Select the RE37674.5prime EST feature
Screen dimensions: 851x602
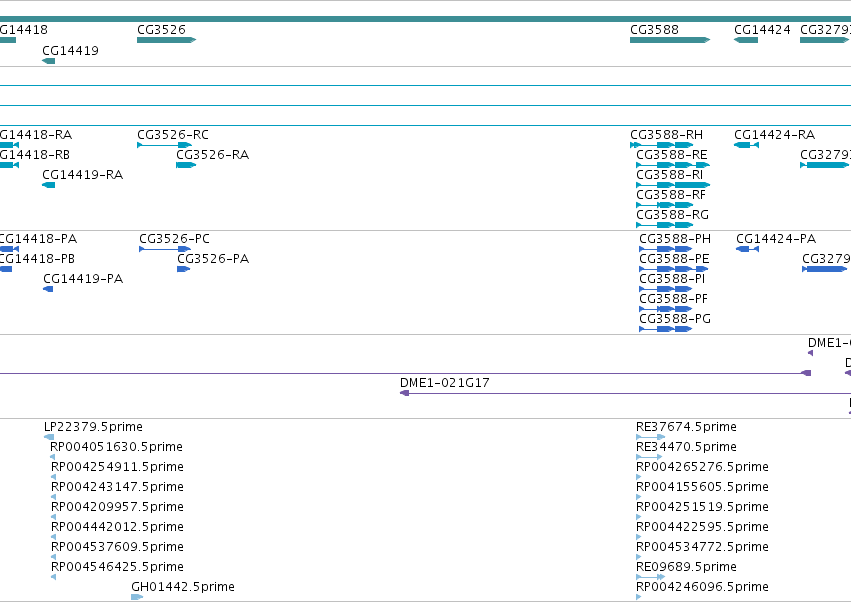point(650,437)
